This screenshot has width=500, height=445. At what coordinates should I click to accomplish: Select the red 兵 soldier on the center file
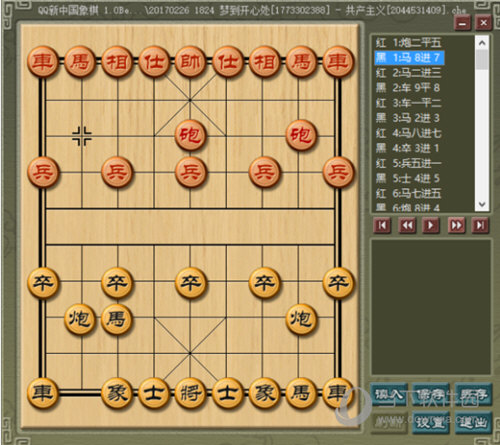pyautogui.click(x=191, y=172)
